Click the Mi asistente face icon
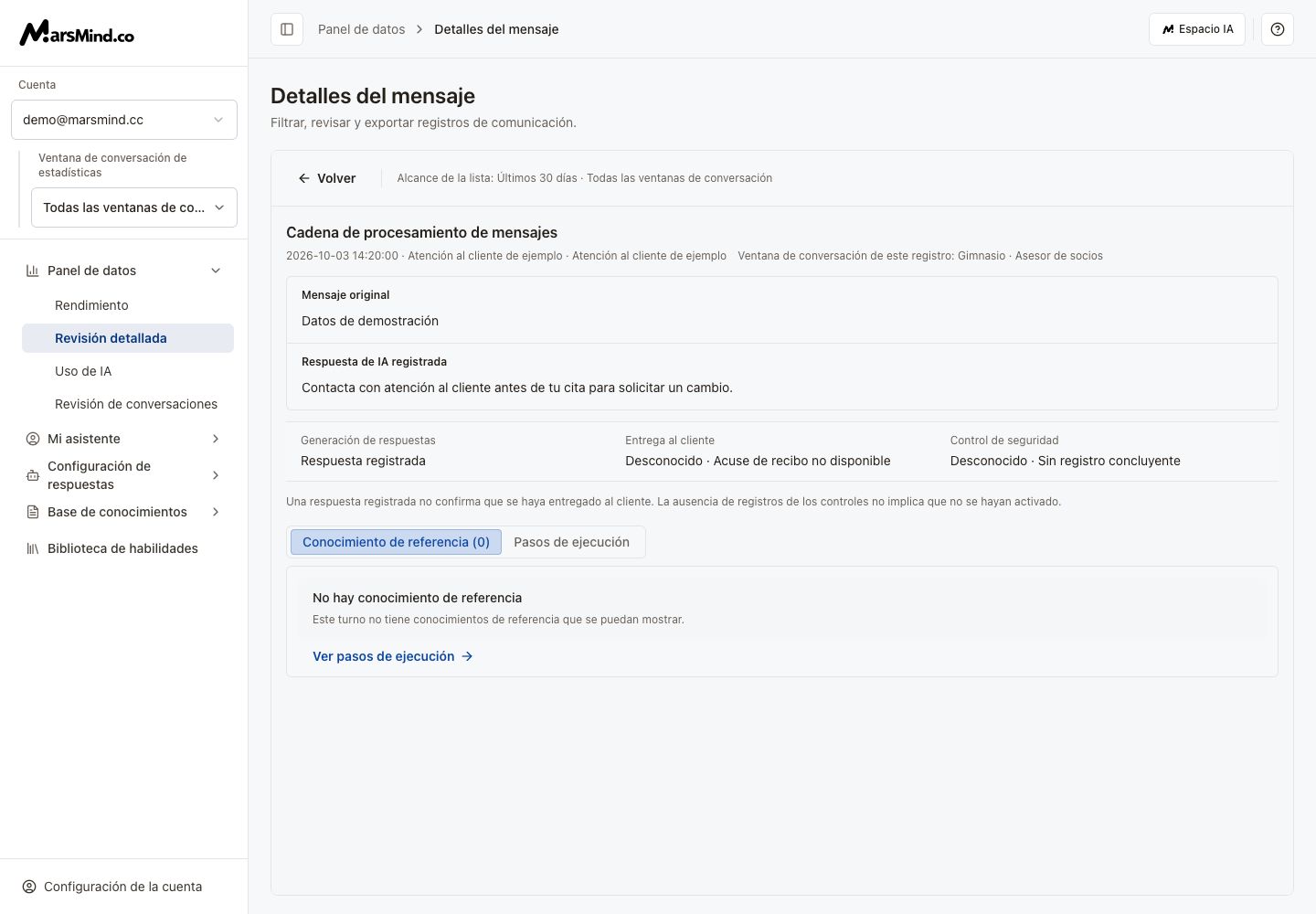The height and width of the screenshot is (914, 1316). [33, 439]
